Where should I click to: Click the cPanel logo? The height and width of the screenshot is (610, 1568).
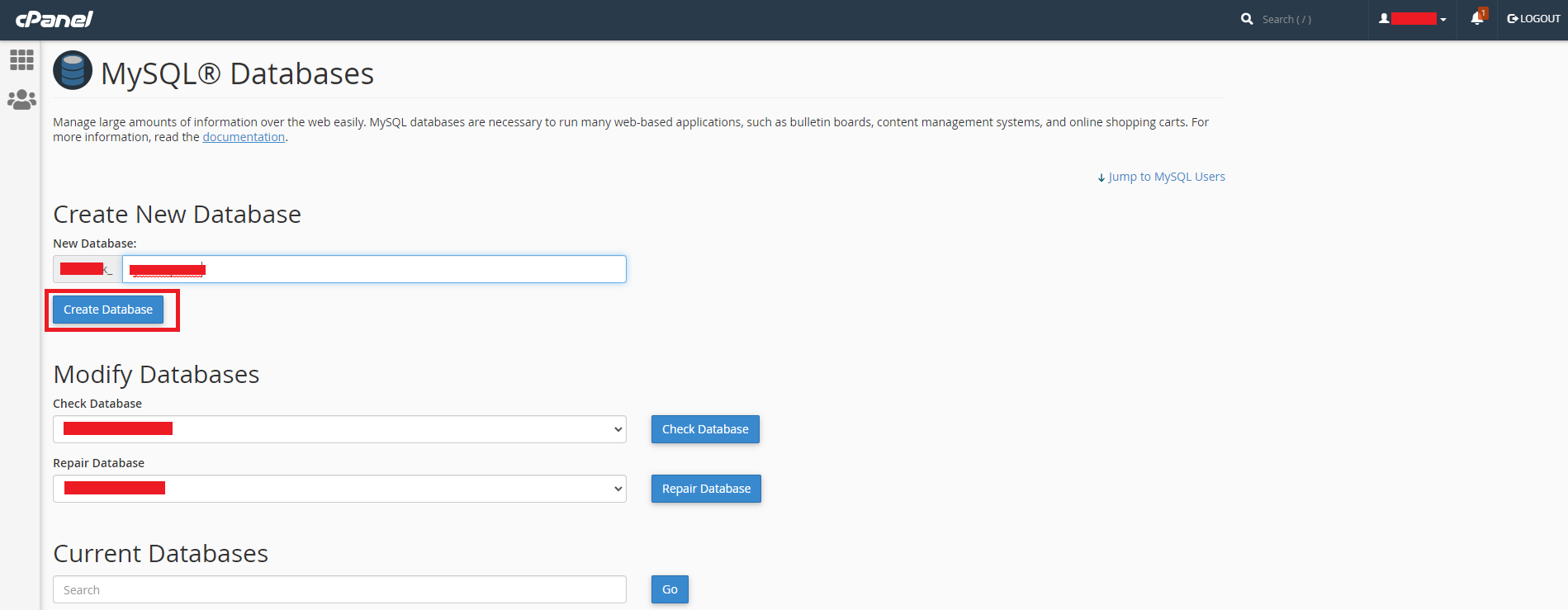(54, 19)
